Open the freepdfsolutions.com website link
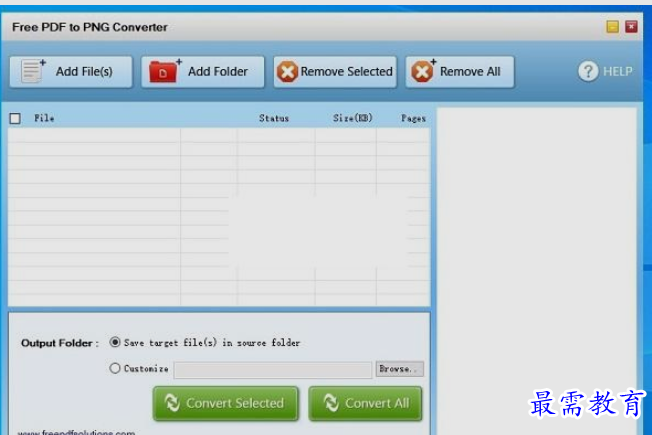Viewport: 652px width, 435px height. click(x=76, y=432)
